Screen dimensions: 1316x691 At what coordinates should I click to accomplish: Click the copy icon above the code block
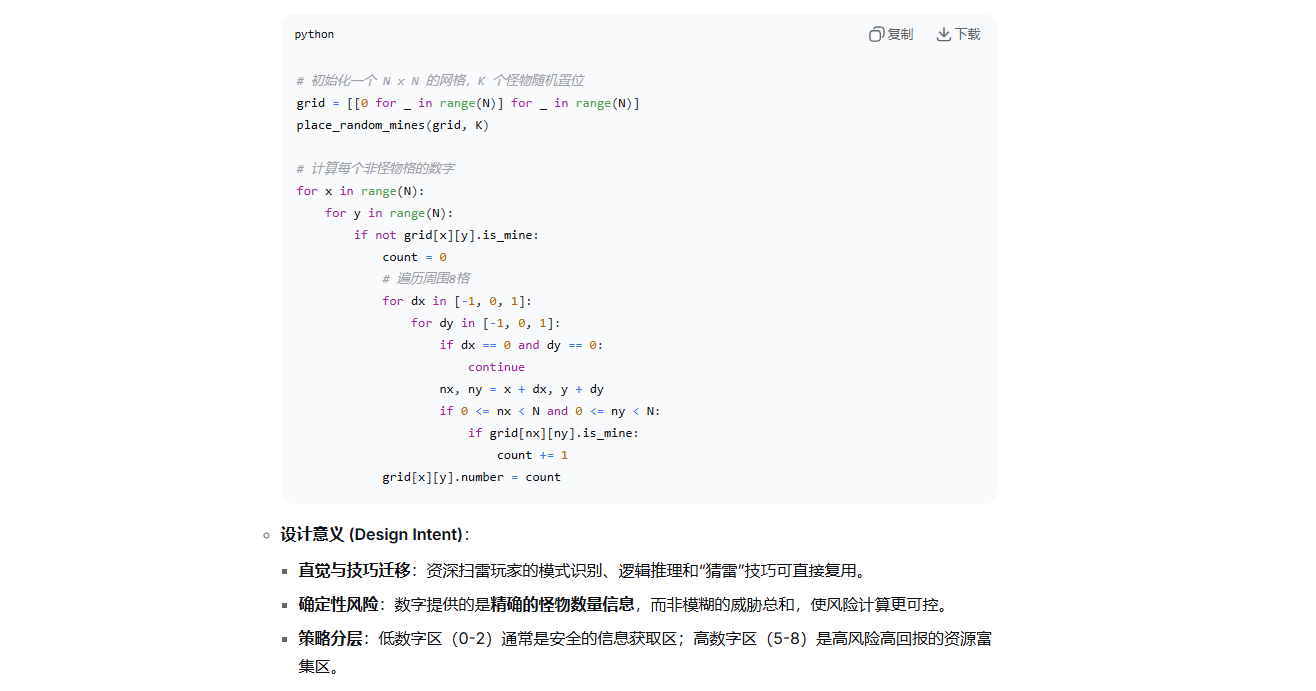(x=875, y=33)
